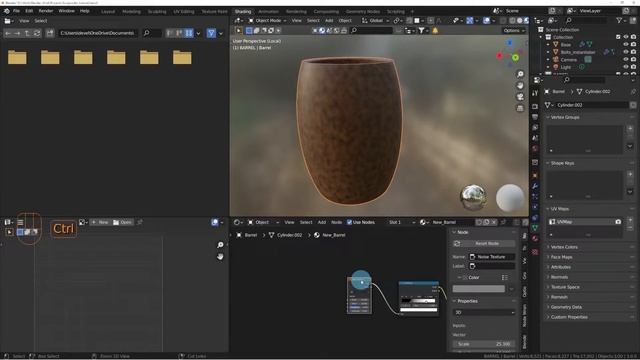Click New image button in image editor

pyautogui.click(x=100, y=222)
